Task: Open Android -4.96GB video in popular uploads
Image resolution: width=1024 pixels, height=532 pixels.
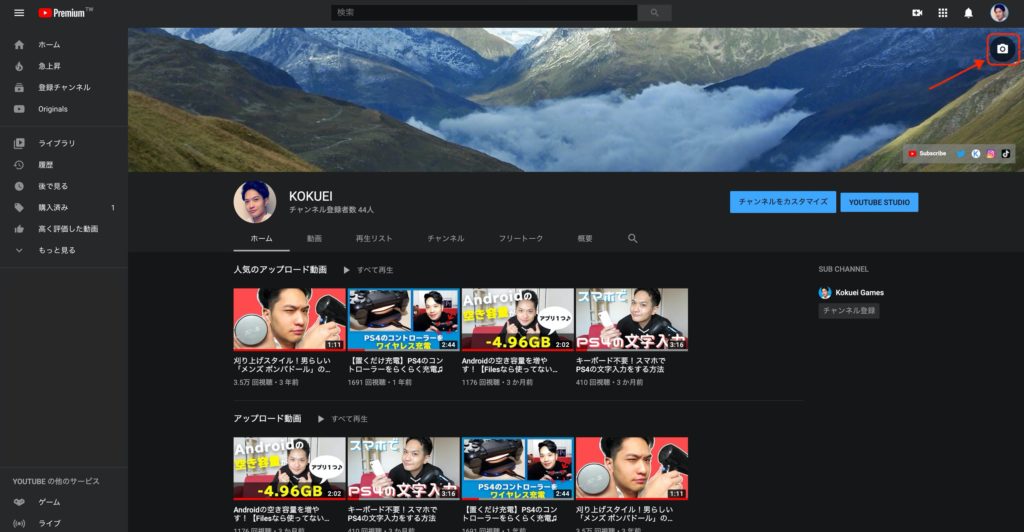Action: [x=517, y=320]
